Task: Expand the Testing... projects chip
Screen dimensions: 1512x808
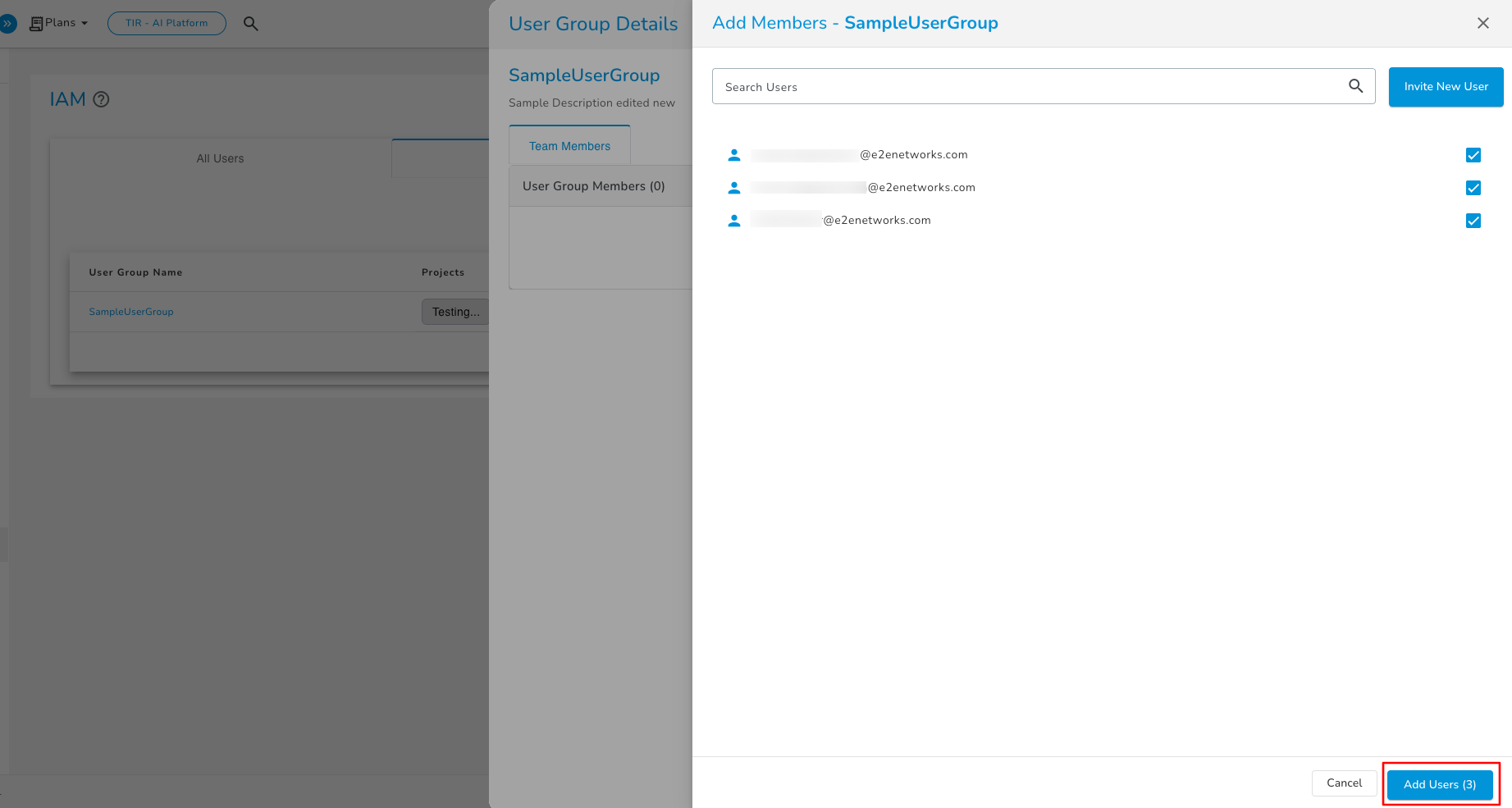Action: [x=455, y=312]
